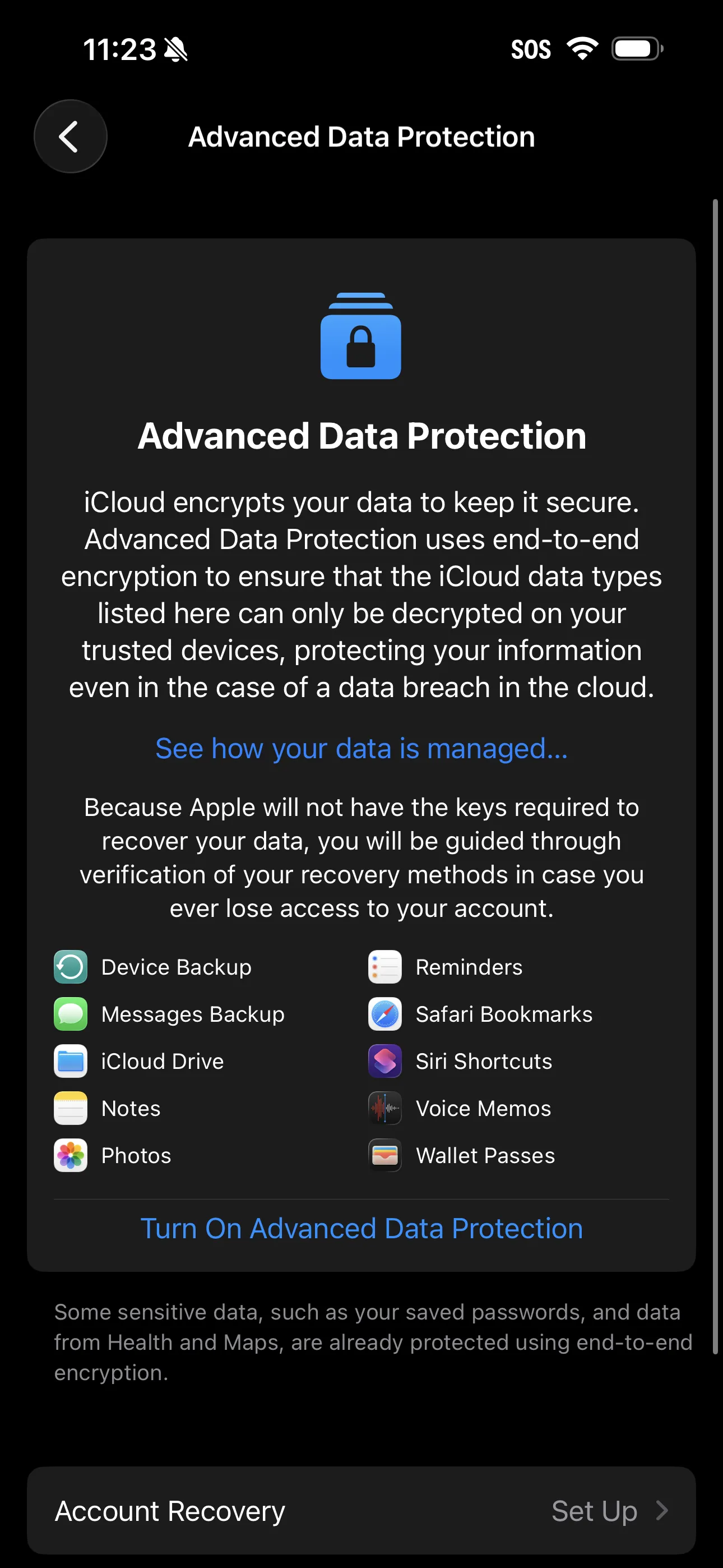Tap the Messages Backup icon
This screenshot has height=1568, width=723.
pos(70,1013)
